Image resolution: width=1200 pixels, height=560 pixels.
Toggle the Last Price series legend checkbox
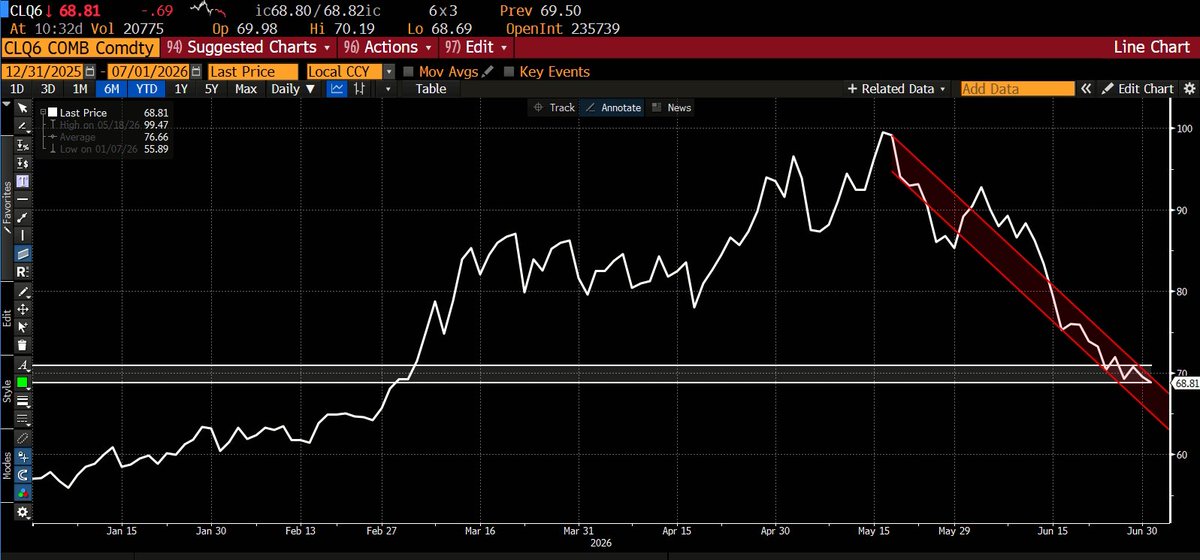54,113
